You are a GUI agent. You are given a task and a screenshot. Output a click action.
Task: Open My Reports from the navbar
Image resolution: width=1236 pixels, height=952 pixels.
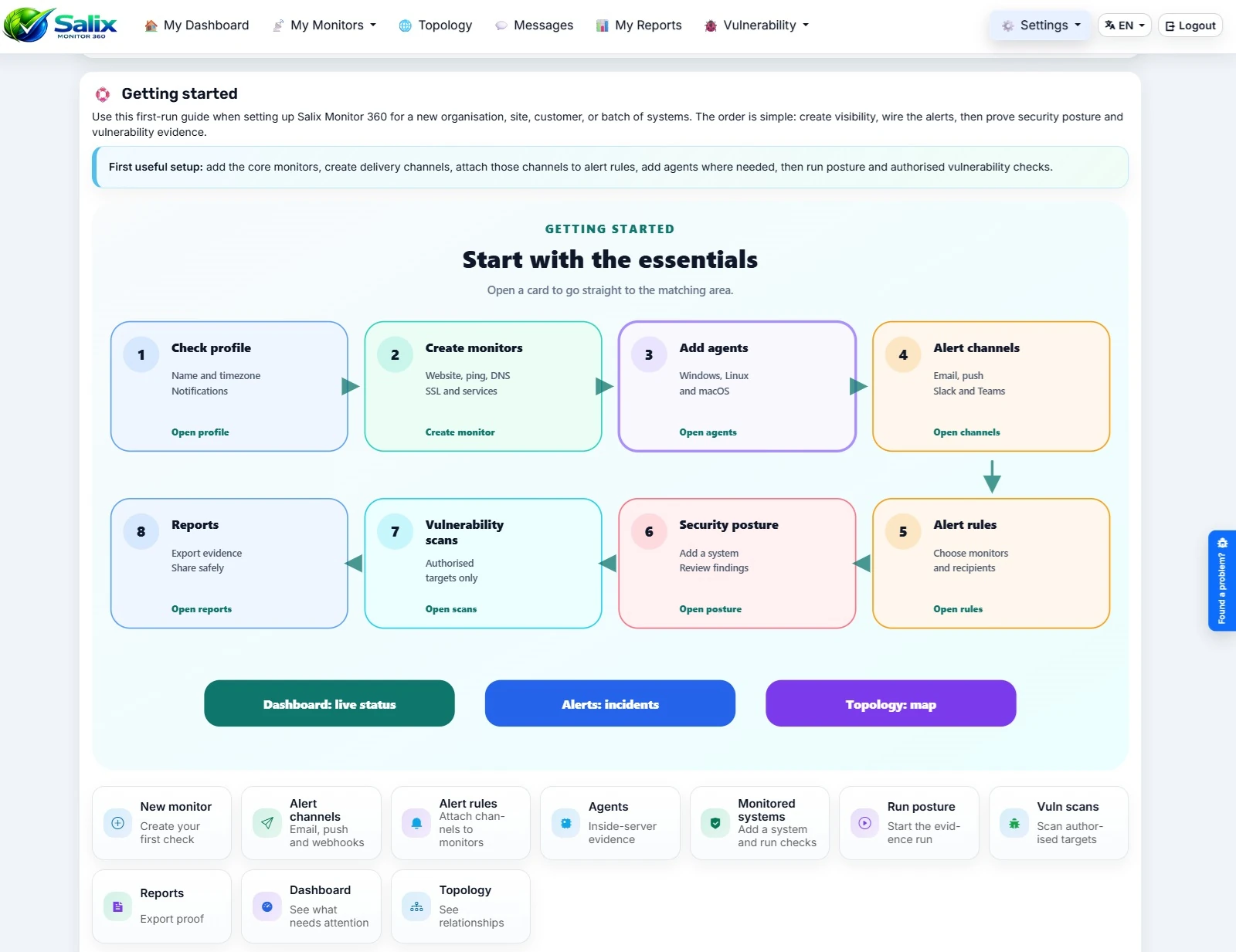(640, 25)
